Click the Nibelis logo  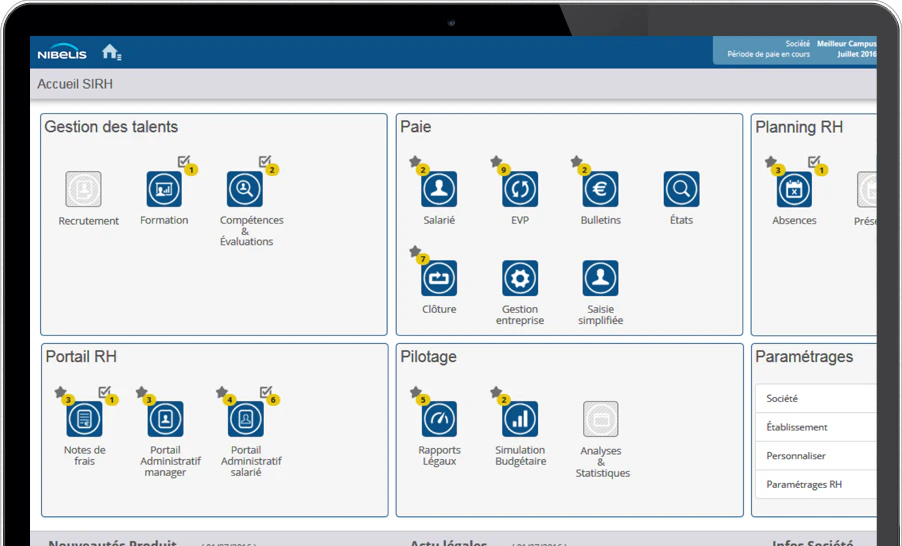62,52
